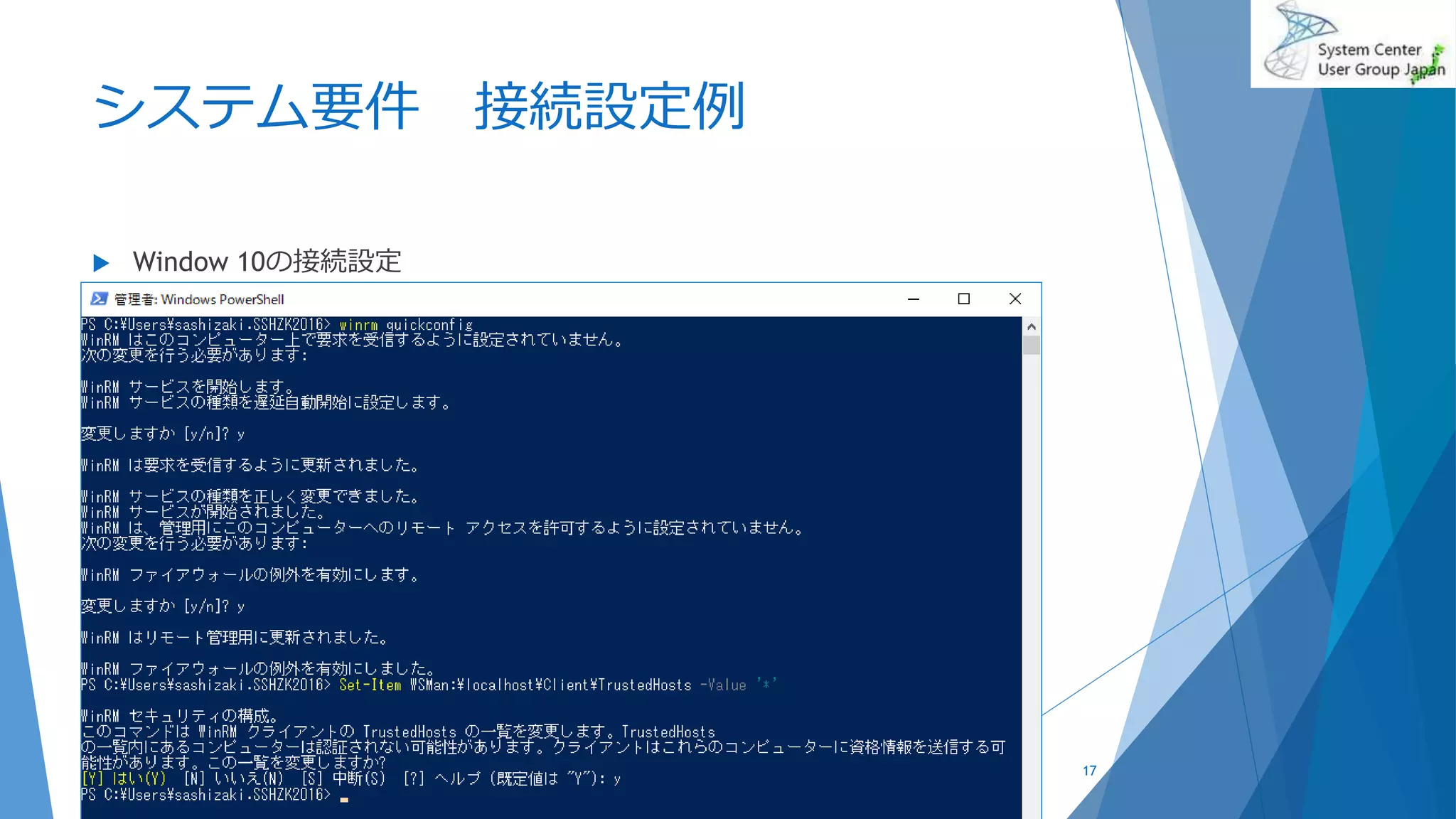Image resolution: width=1456 pixels, height=819 pixels.
Task: Click the '[Y] はい(Y)' option text
Action: [124, 778]
